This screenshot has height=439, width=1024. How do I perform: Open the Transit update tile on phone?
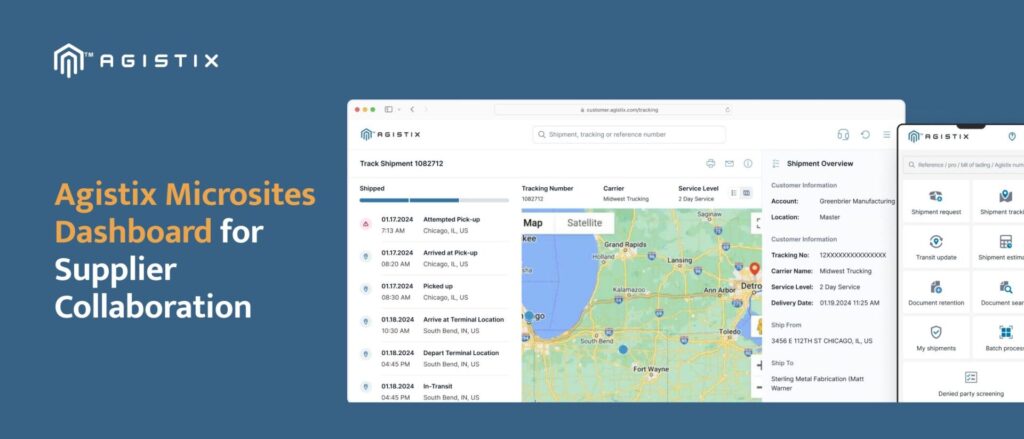tap(936, 248)
